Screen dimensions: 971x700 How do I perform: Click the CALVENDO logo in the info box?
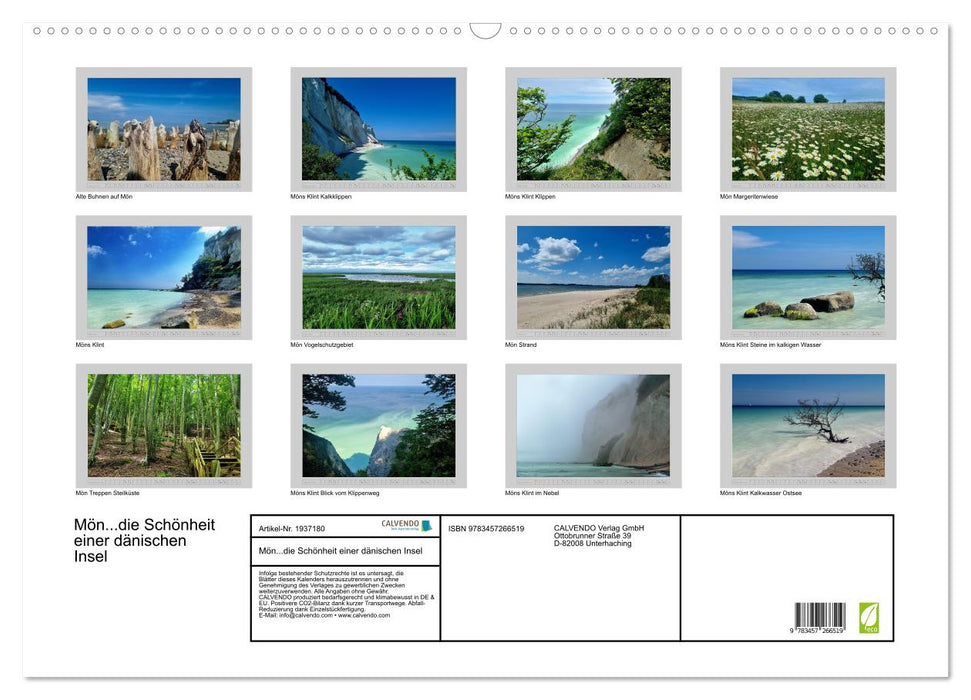coord(406,525)
